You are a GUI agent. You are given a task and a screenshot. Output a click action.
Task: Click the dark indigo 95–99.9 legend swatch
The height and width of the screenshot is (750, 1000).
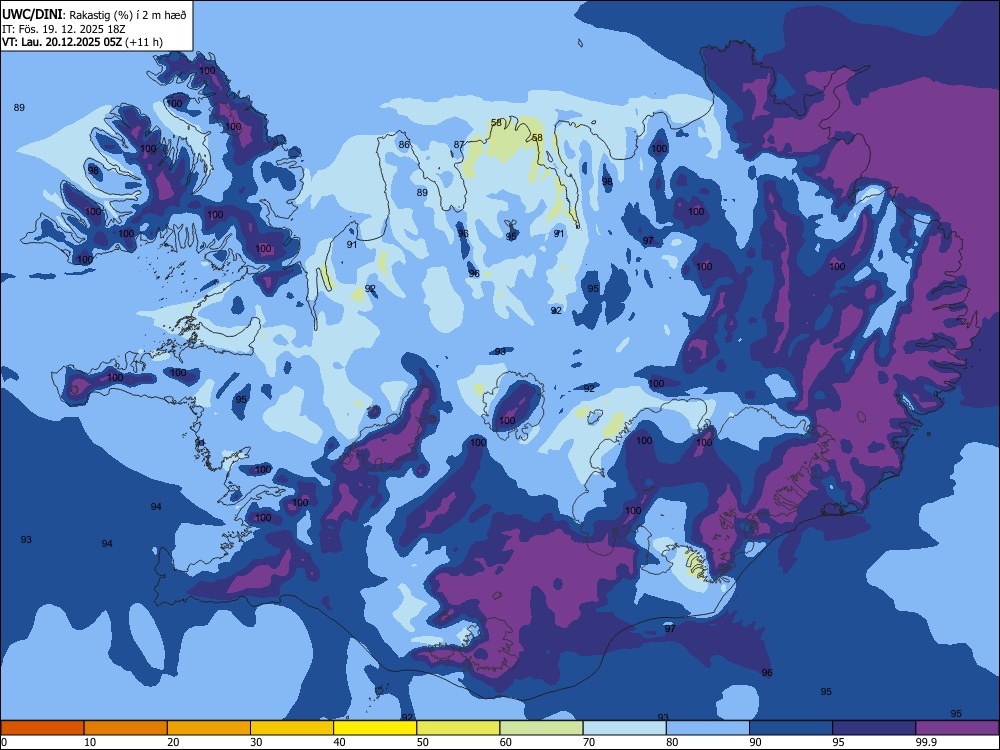point(874,728)
